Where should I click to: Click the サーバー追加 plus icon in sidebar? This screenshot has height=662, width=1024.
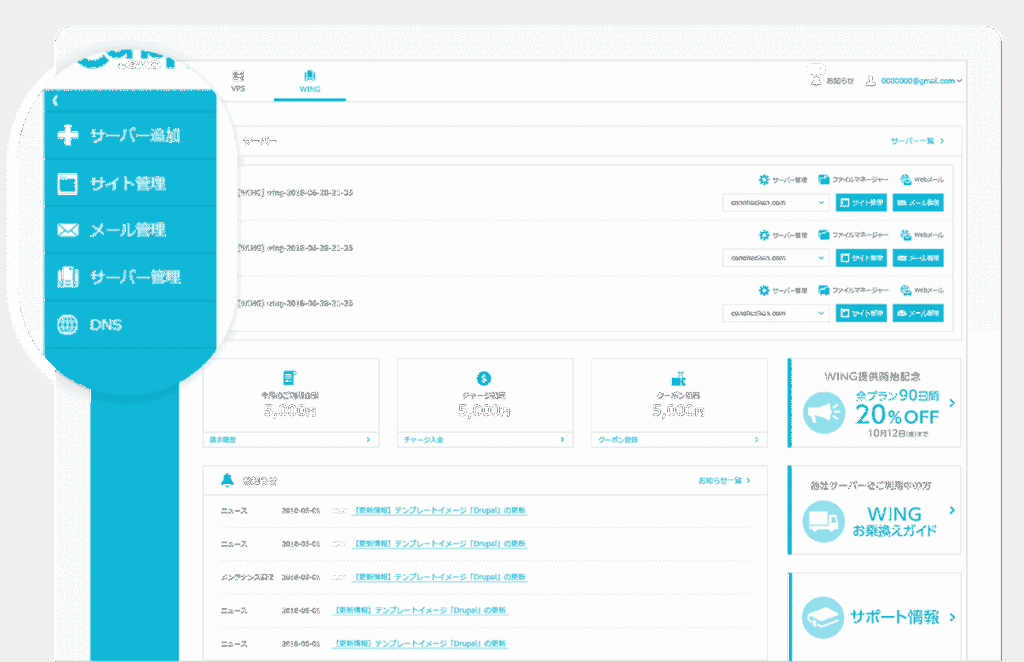(68, 135)
